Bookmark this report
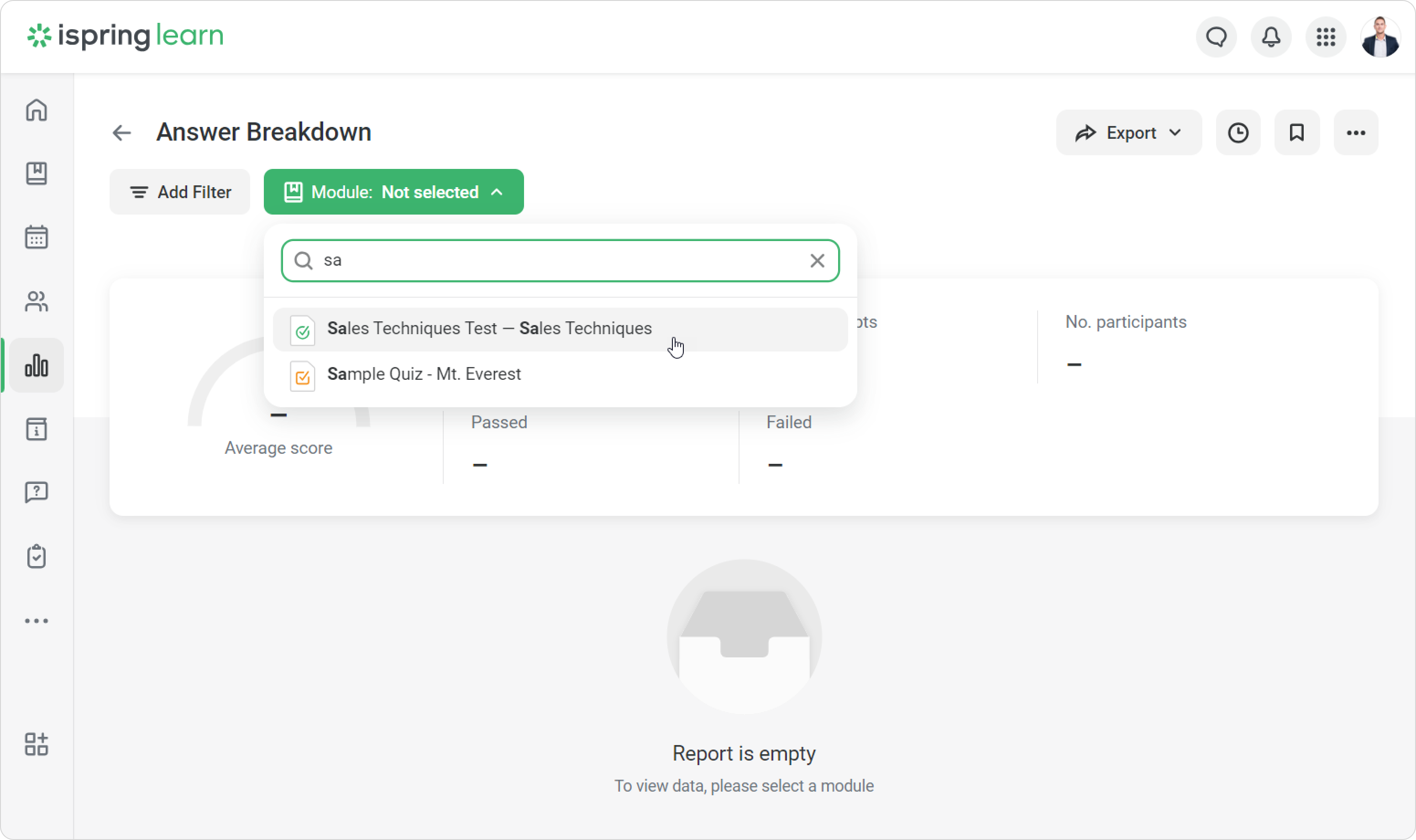The height and width of the screenshot is (840, 1416). (1296, 132)
